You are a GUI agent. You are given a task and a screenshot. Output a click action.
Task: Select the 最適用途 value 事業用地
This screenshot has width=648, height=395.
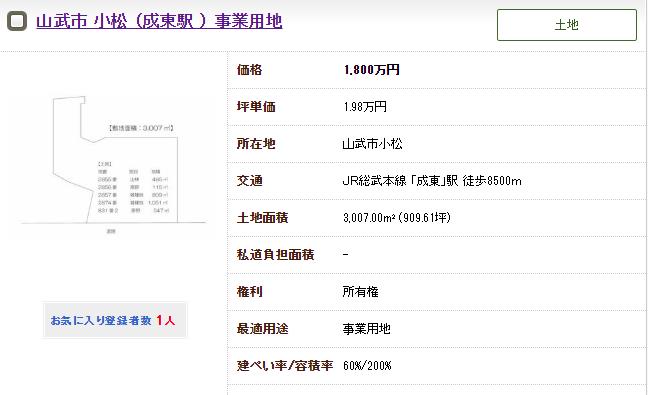coord(367,328)
